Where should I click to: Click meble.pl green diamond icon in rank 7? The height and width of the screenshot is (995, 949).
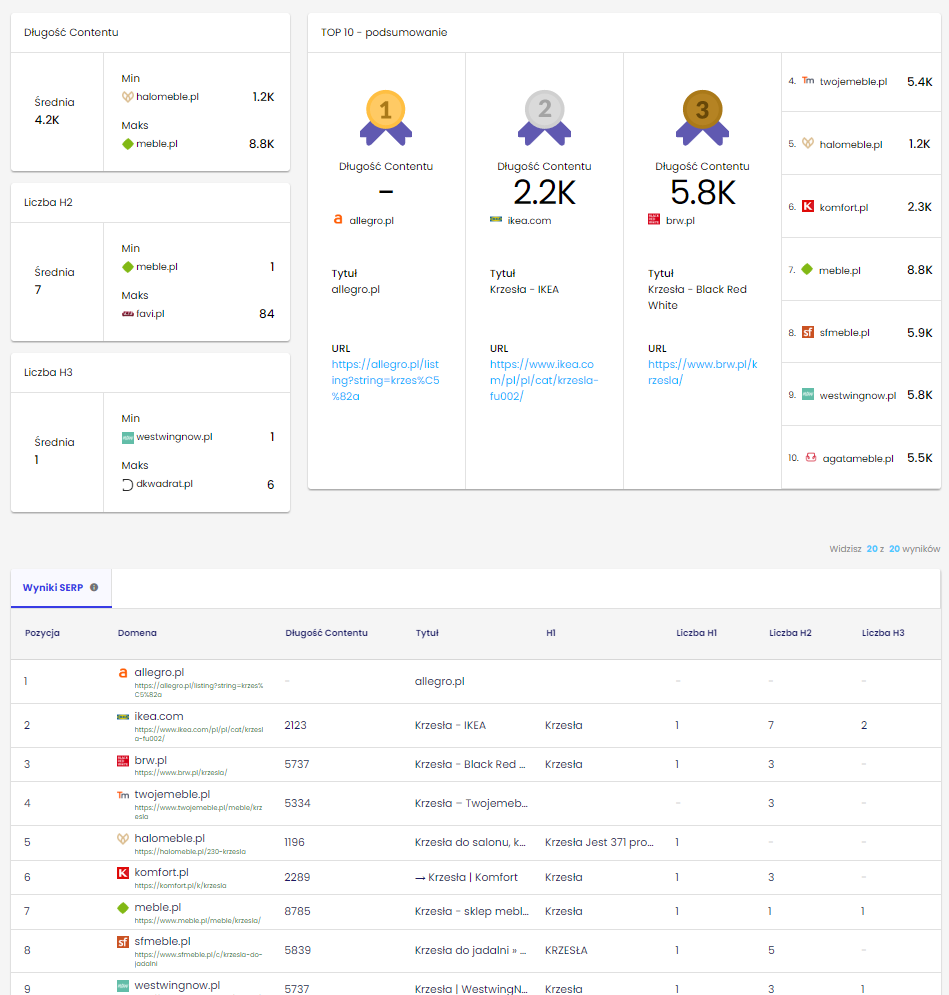tap(807, 270)
